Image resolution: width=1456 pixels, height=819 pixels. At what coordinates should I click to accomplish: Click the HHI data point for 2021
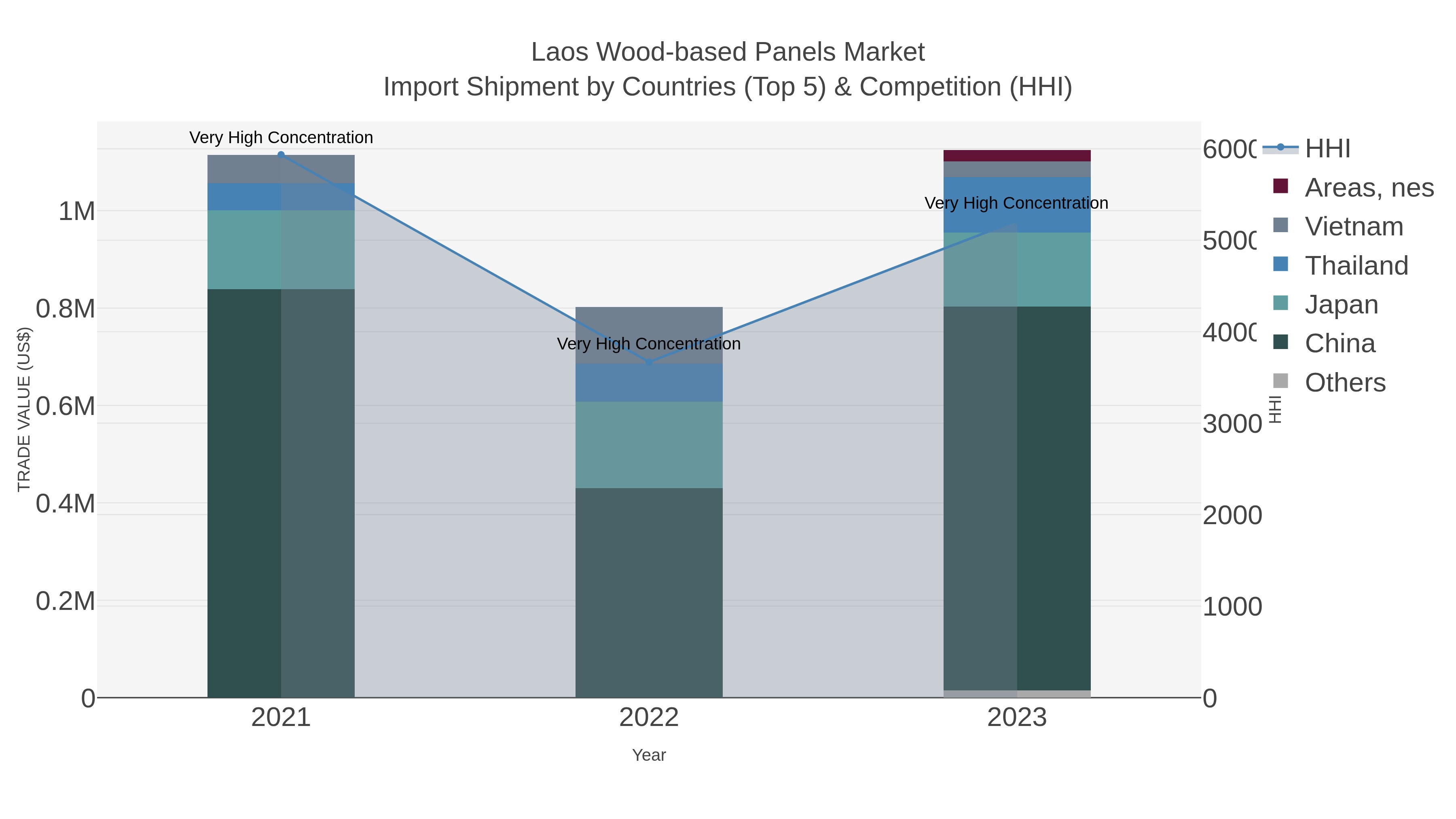pyautogui.click(x=281, y=155)
